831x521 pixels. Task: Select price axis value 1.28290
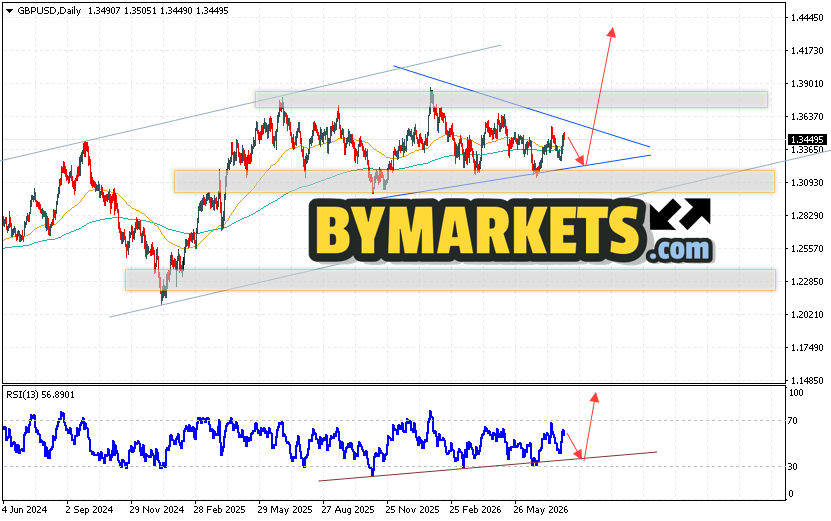(807, 215)
